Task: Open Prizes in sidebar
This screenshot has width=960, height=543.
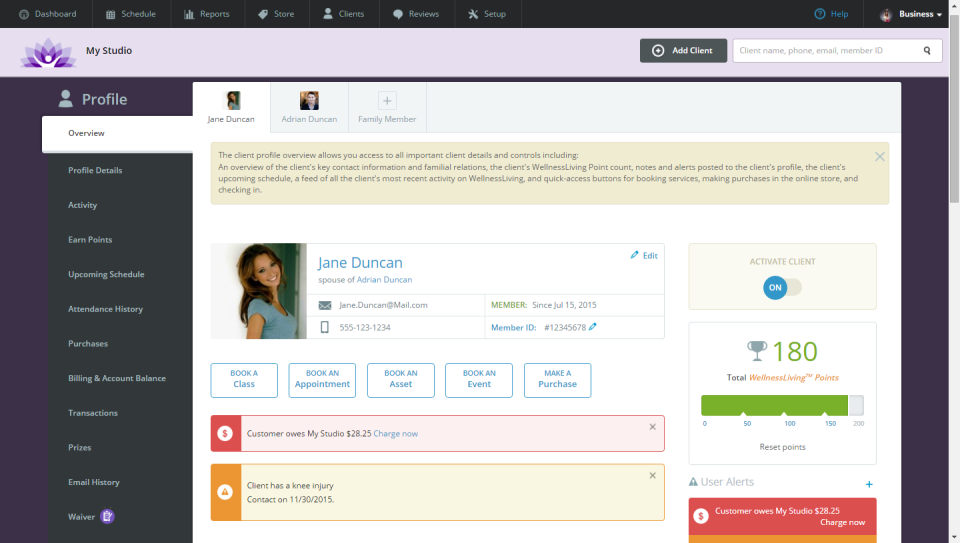Action: pos(80,448)
